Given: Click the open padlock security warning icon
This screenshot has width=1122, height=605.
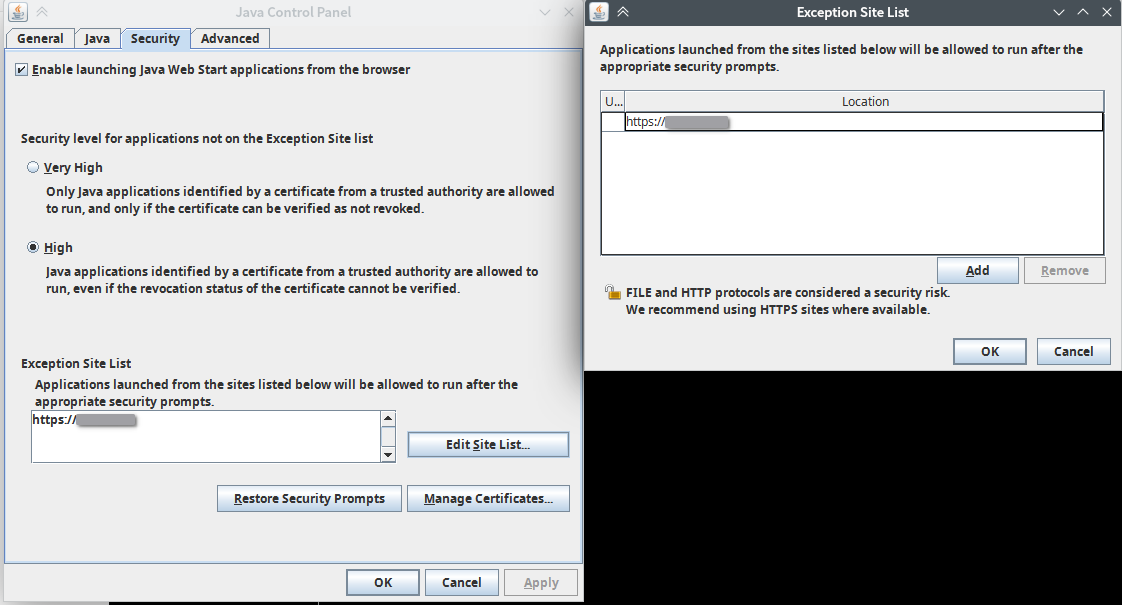Looking at the screenshot, I should pos(613,292).
